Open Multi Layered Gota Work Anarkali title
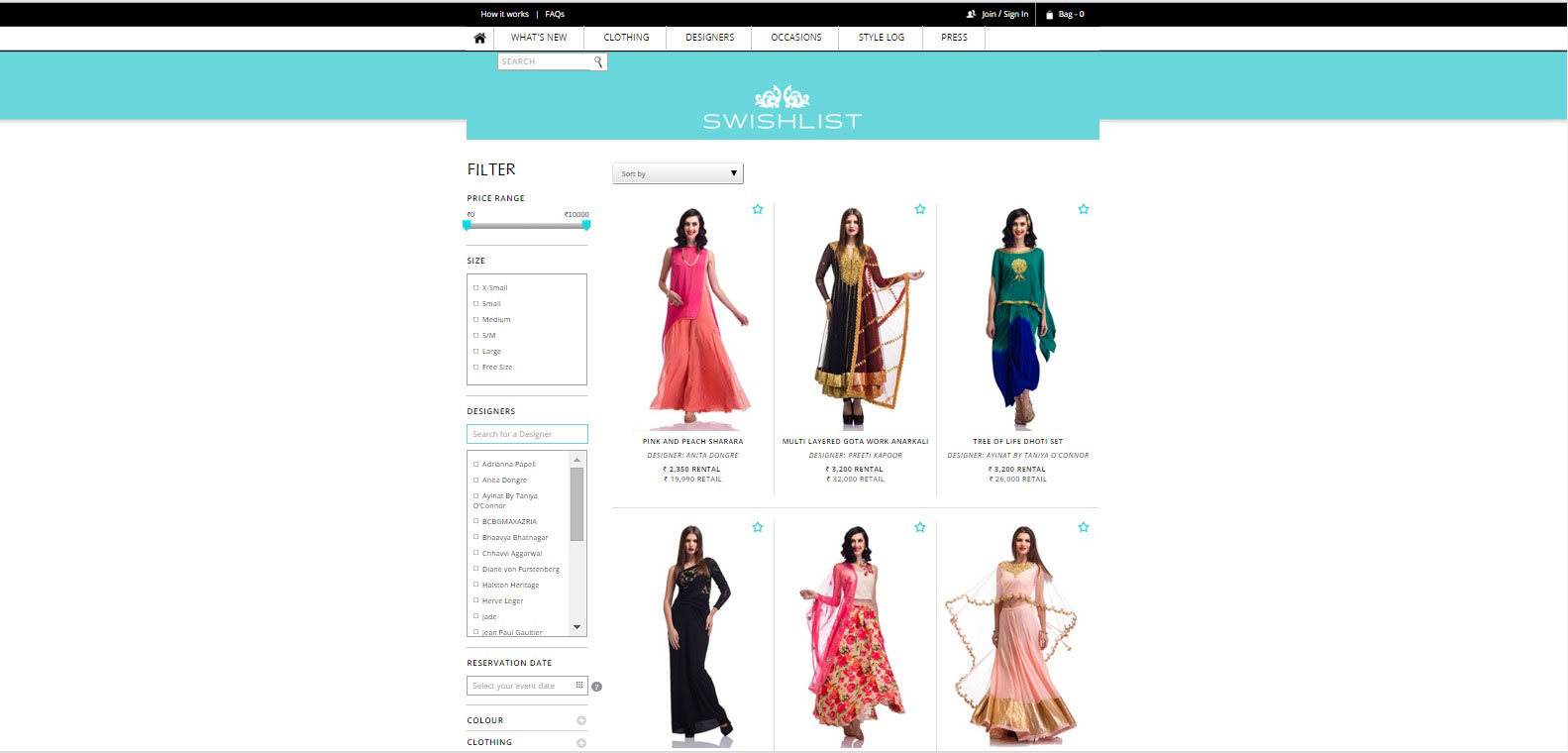 tap(856, 441)
